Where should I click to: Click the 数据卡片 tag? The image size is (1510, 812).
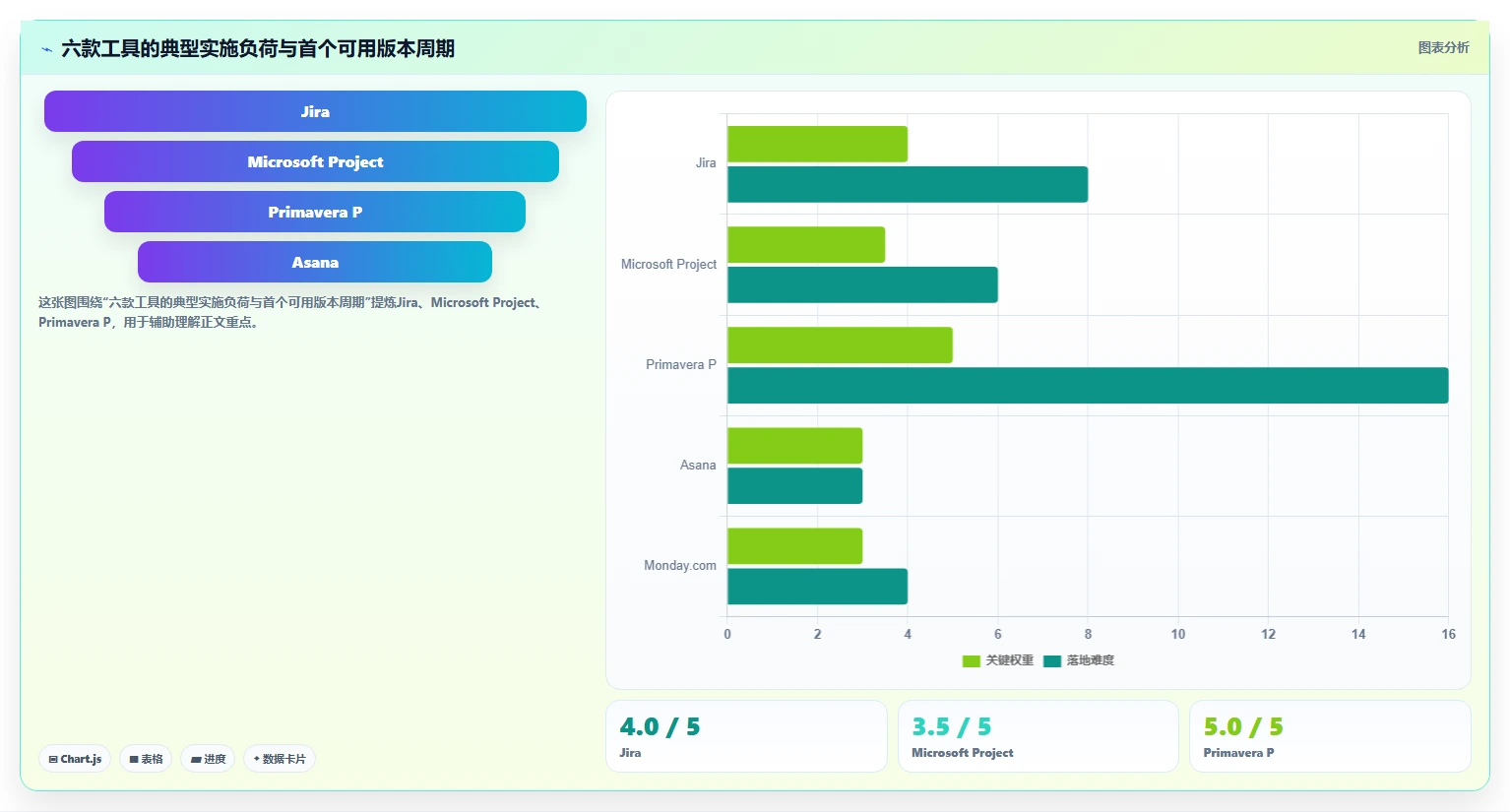point(280,759)
